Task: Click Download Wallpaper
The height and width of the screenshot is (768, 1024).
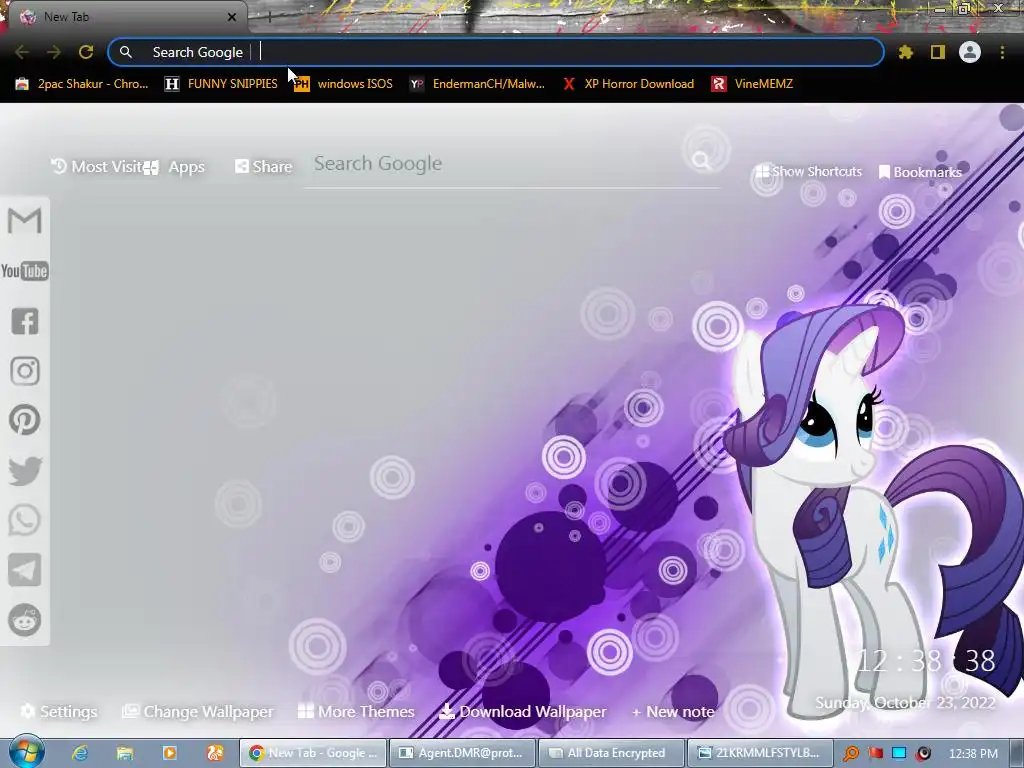Action: (523, 711)
